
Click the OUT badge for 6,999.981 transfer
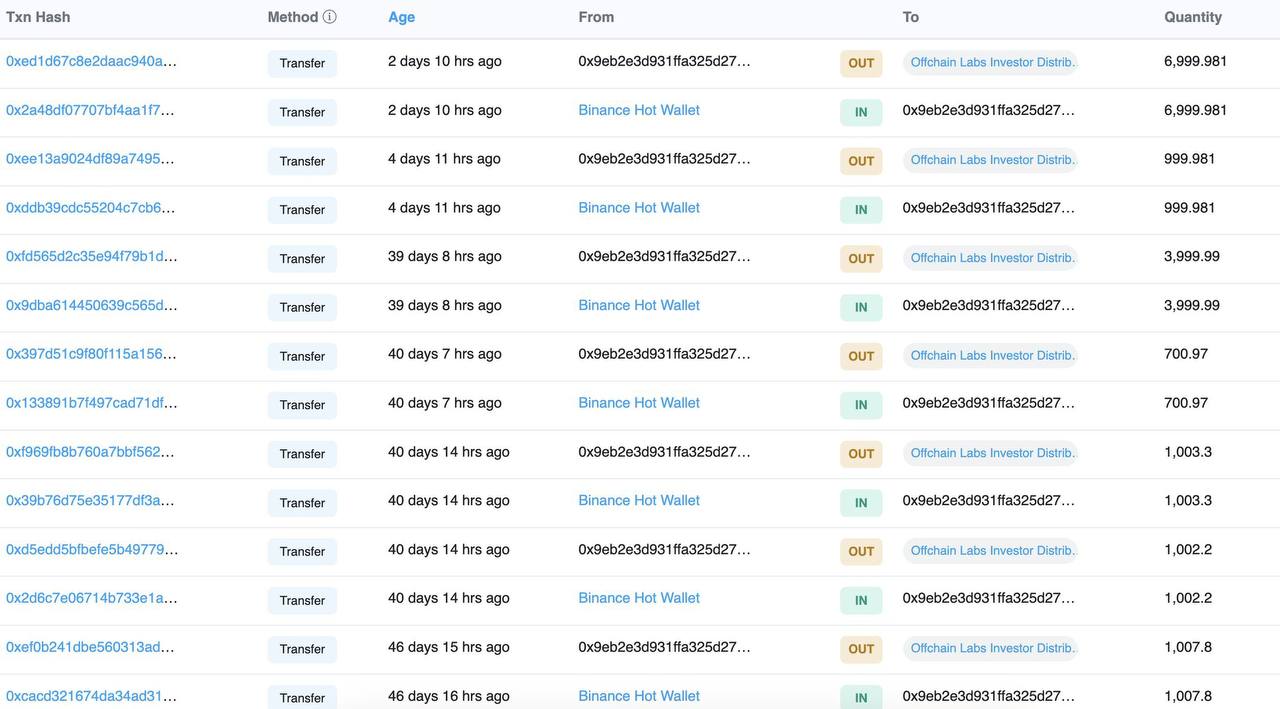point(861,63)
